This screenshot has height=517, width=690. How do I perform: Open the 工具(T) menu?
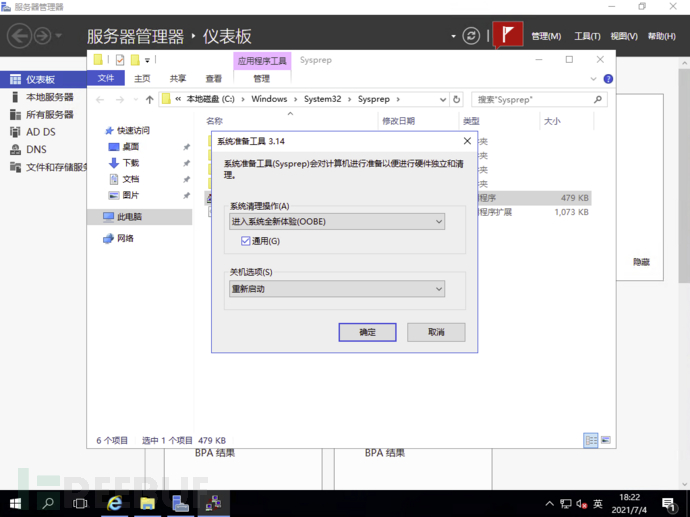pyautogui.click(x=587, y=36)
